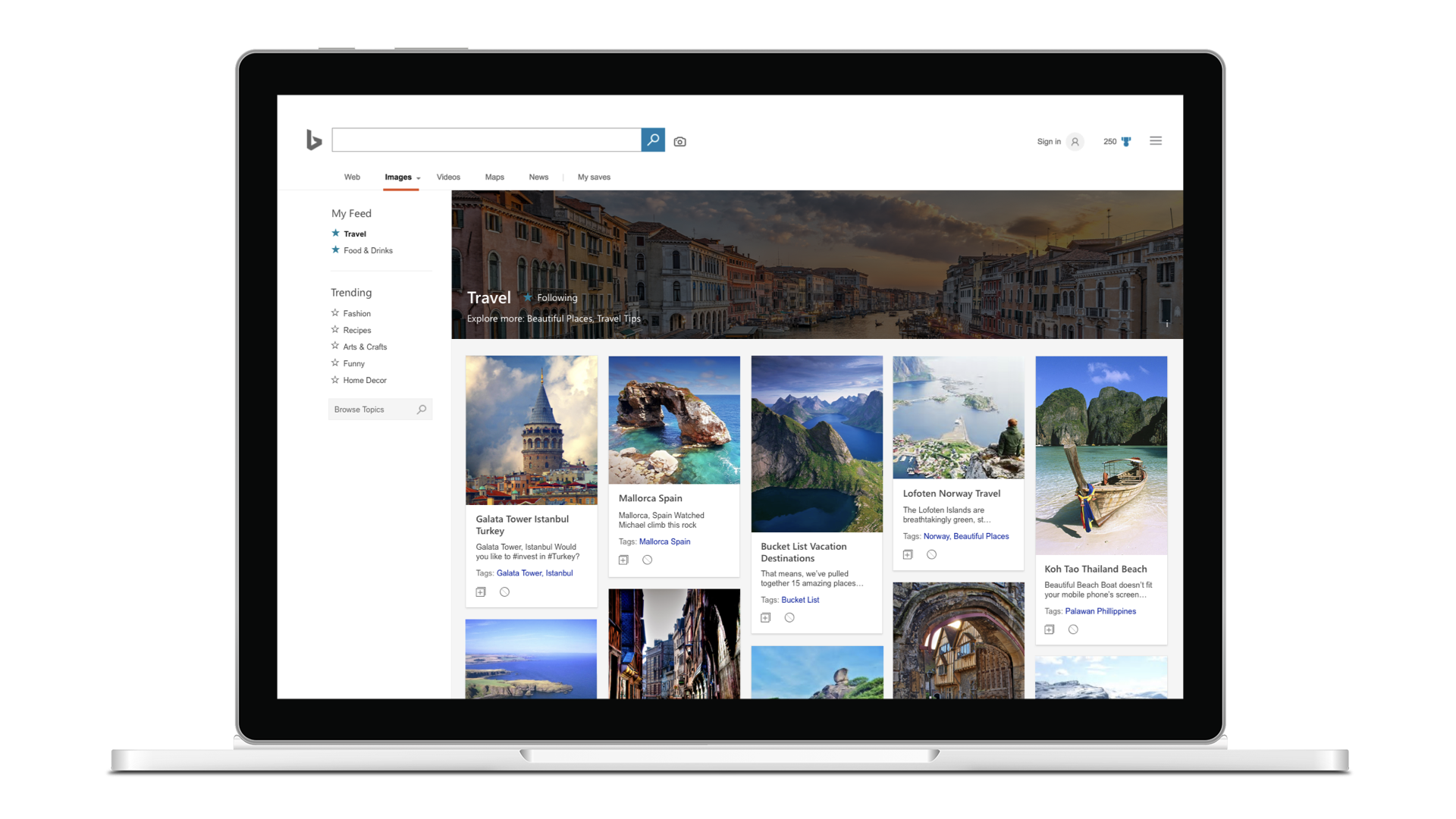The width and height of the screenshot is (1456, 819).
Task: Expand the Images tab dropdown arrow
Action: coord(419,178)
